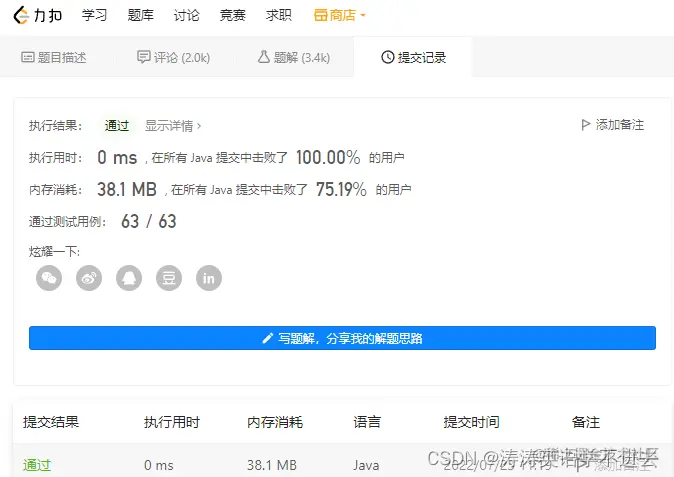Viewport: 674px width, 477px height.
Task: Share result via LinkedIn icon
Action: 209,278
